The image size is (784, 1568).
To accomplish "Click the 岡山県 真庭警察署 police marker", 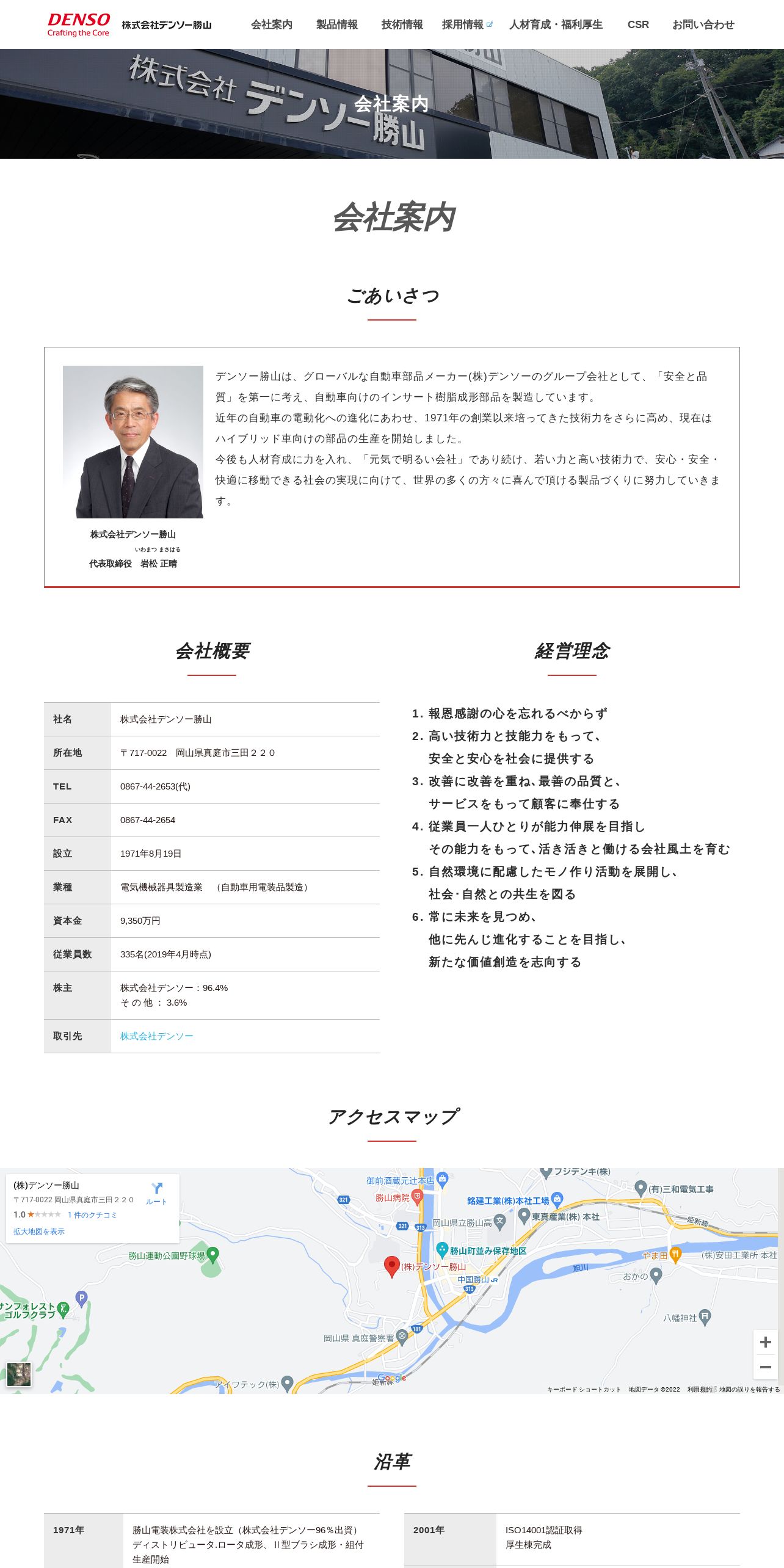I will [402, 1337].
